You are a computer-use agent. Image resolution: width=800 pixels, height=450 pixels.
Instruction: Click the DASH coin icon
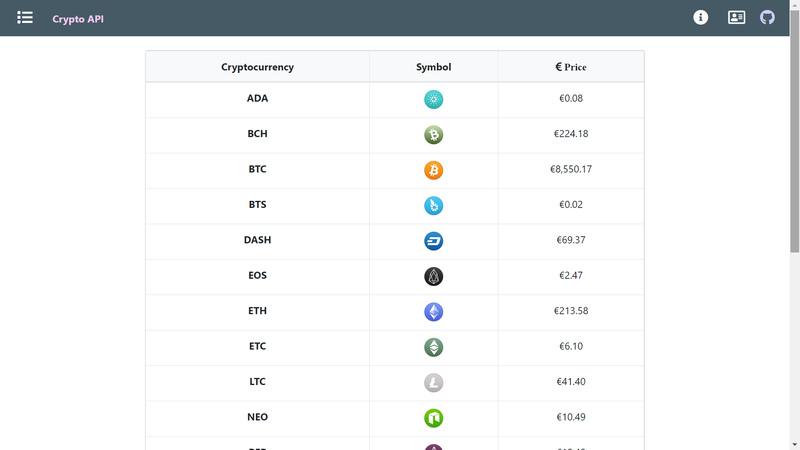point(434,241)
